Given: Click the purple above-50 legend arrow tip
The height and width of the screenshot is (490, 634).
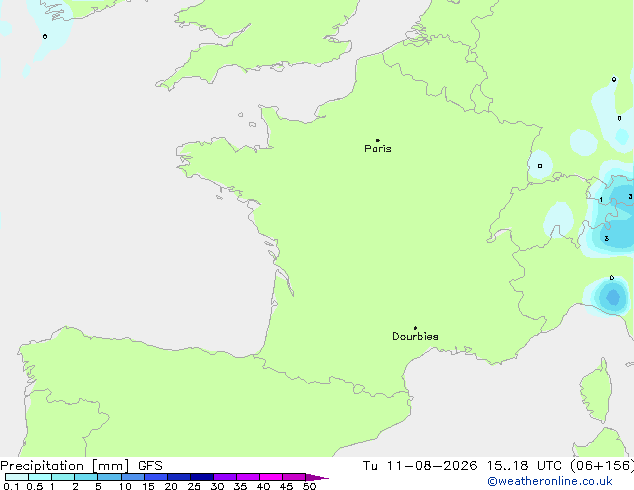Looking at the screenshot, I should tap(317, 477).
